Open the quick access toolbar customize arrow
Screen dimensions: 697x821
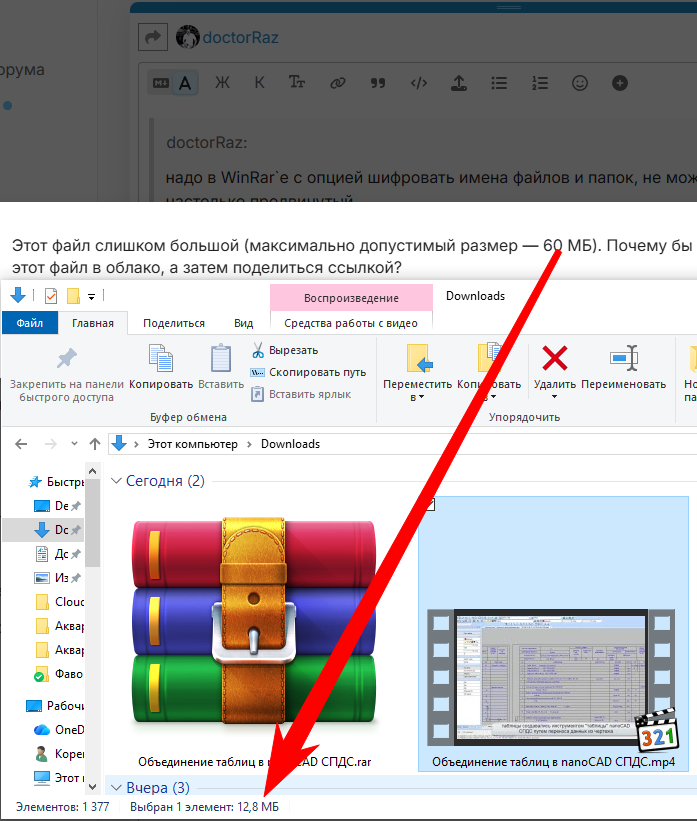92,296
